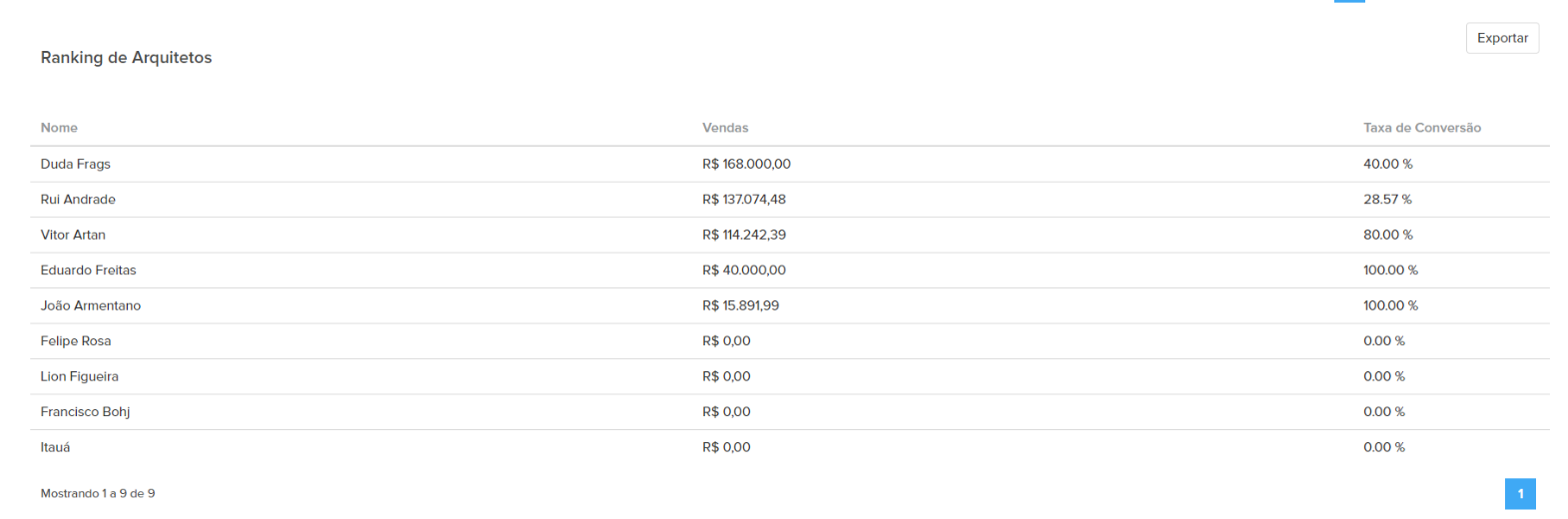
Task: Open Eduardo Freitas row entry
Action: click(x=88, y=270)
